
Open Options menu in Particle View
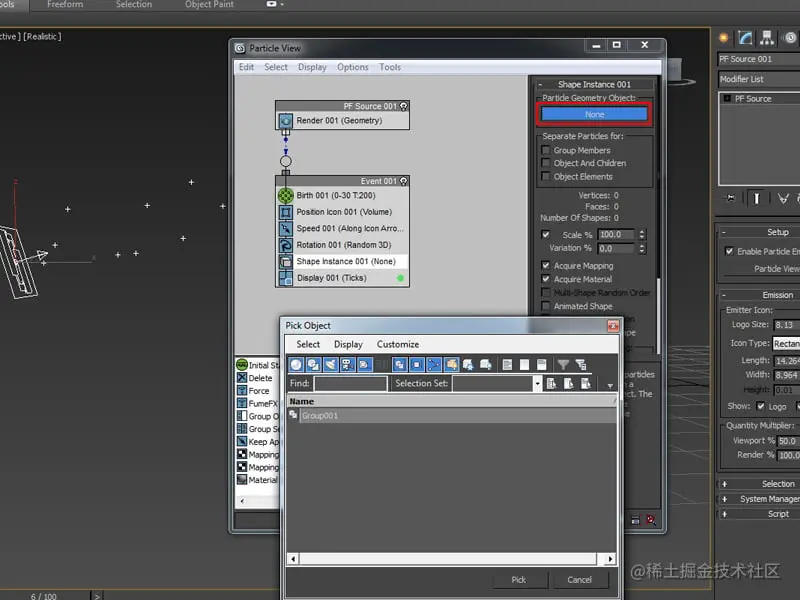353,67
